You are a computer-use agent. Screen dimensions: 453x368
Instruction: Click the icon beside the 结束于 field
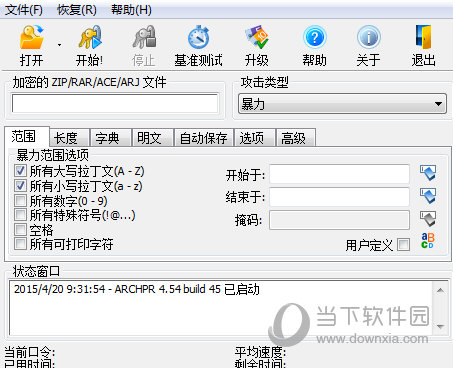click(x=428, y=196)
